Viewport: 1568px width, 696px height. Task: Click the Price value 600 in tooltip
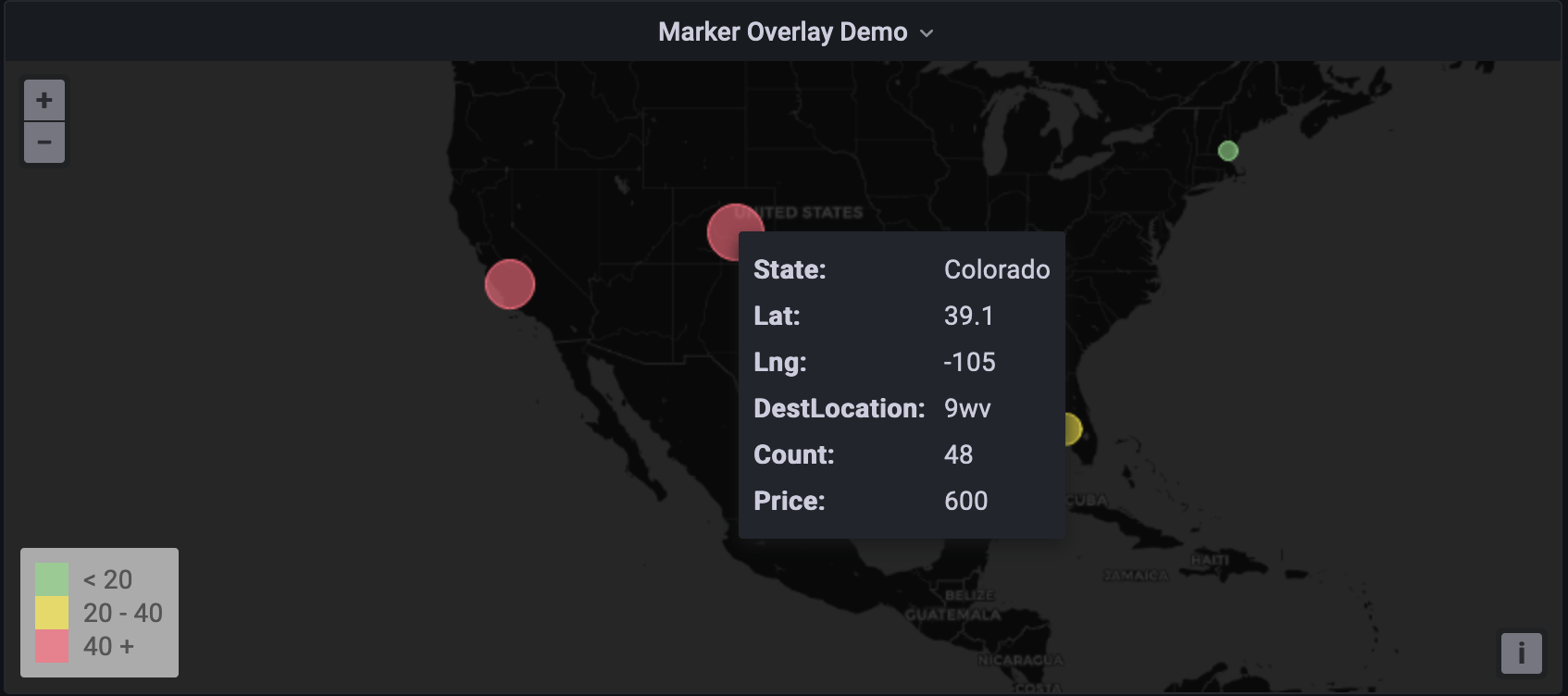click(x=965, y=501)
